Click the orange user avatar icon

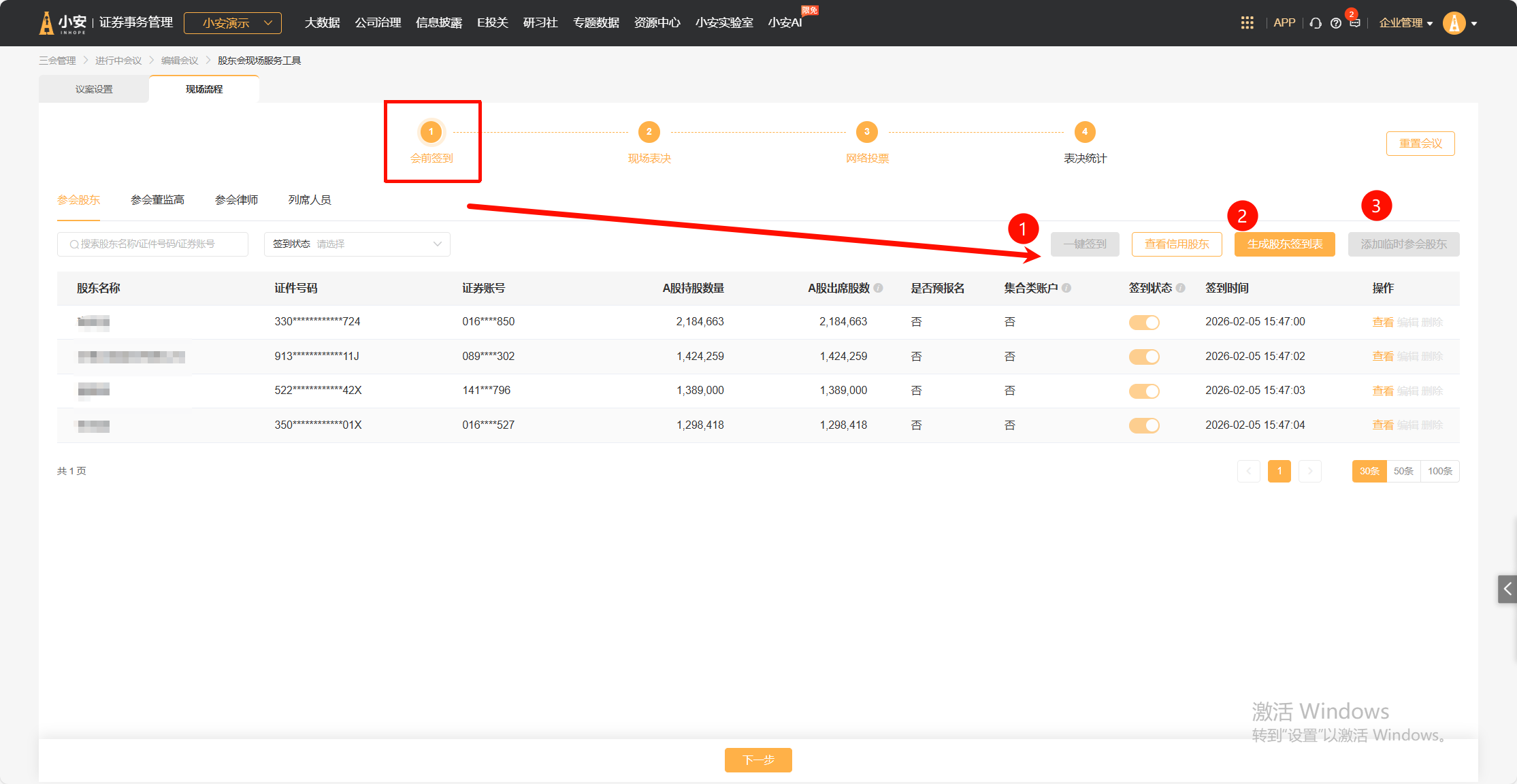[x=1454, y=23]
